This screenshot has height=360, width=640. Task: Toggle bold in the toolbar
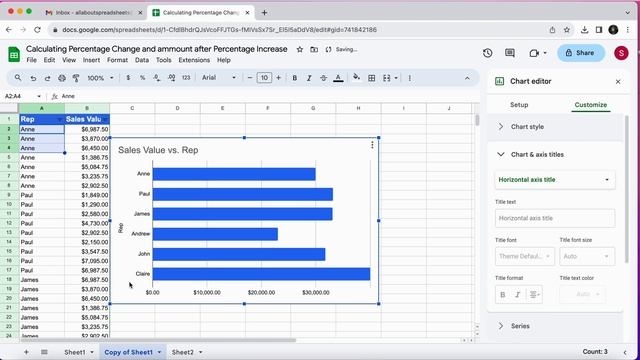[x=295, y=78]
